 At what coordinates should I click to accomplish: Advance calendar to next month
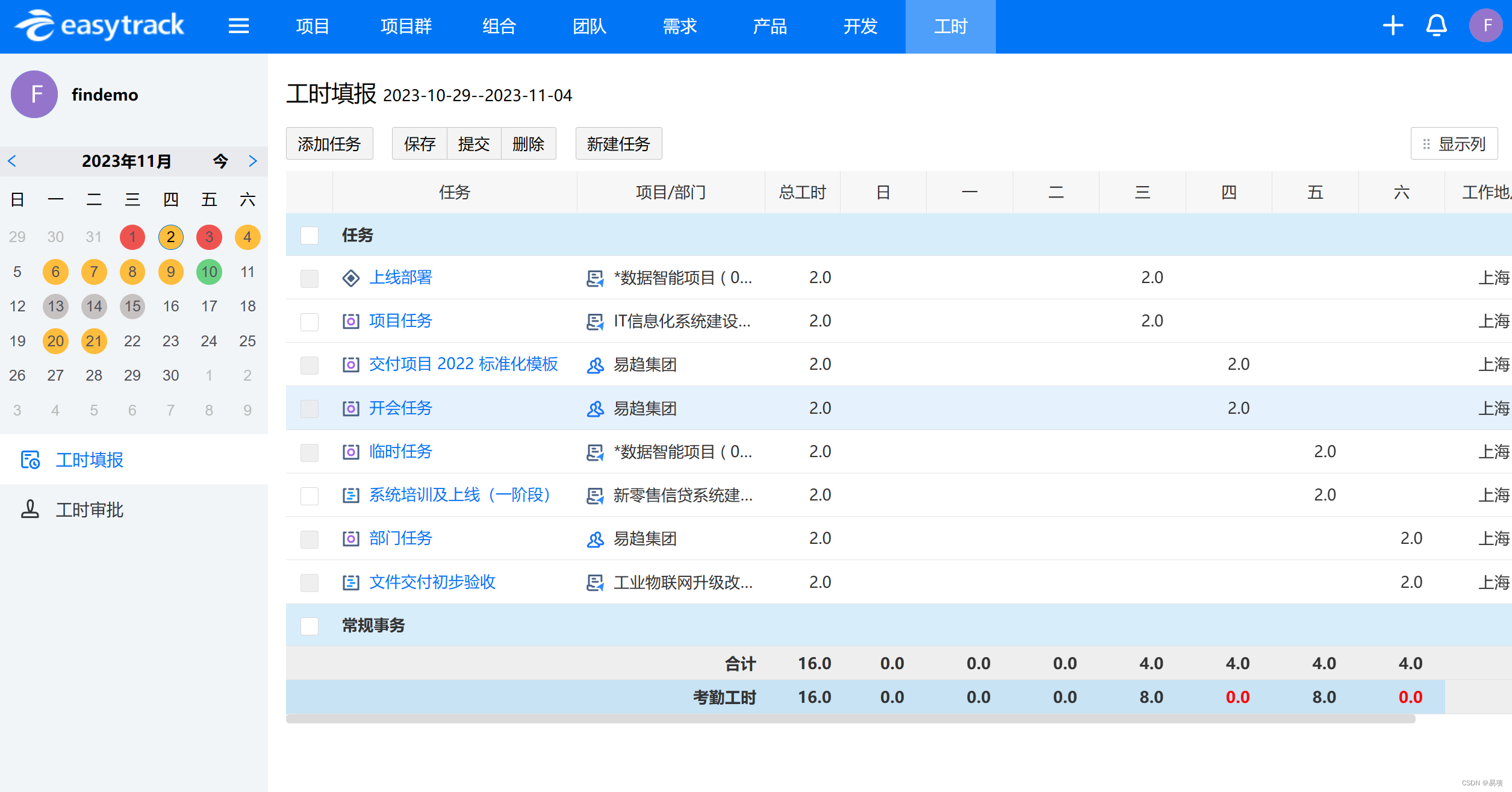click(x=253, y=161)
